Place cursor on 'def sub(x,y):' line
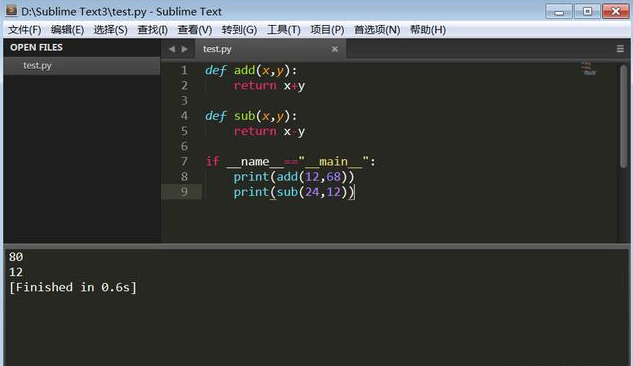The width and height of the screenshot is (633, 366). [x=251, y=116]
